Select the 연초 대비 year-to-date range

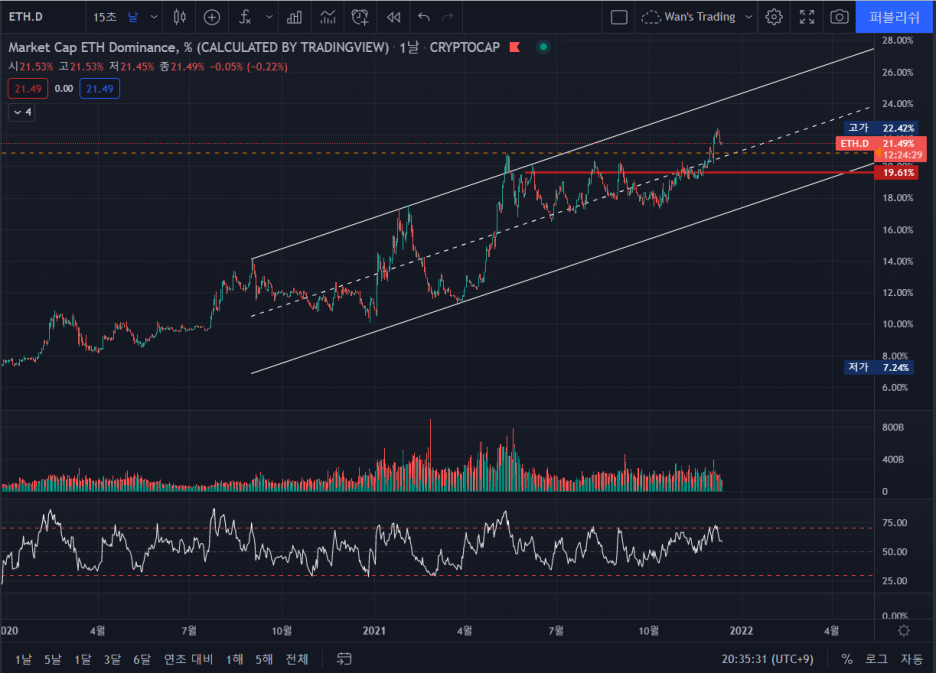[x=189, y=659]
